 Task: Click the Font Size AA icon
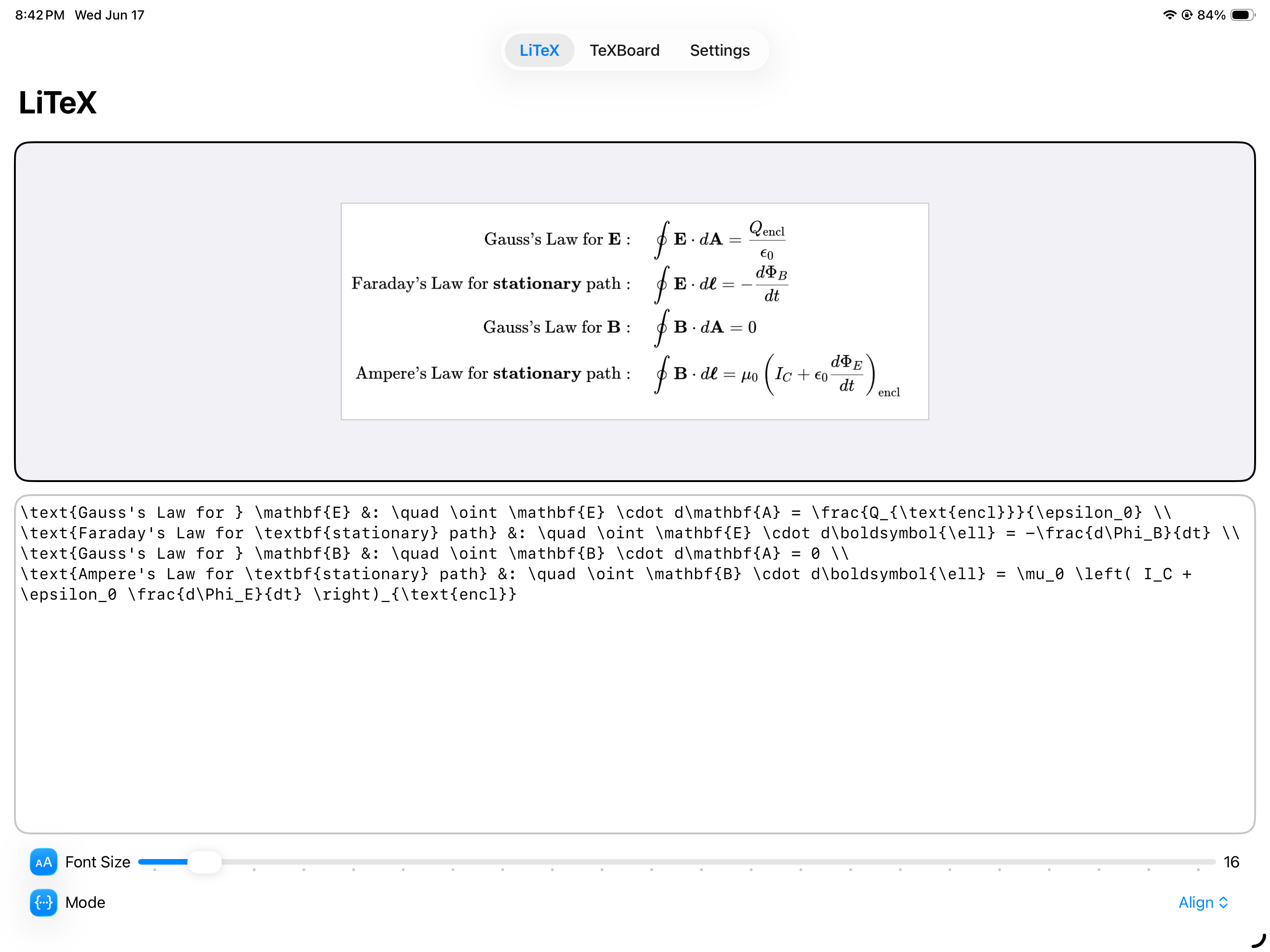click(x=44, y=862)
